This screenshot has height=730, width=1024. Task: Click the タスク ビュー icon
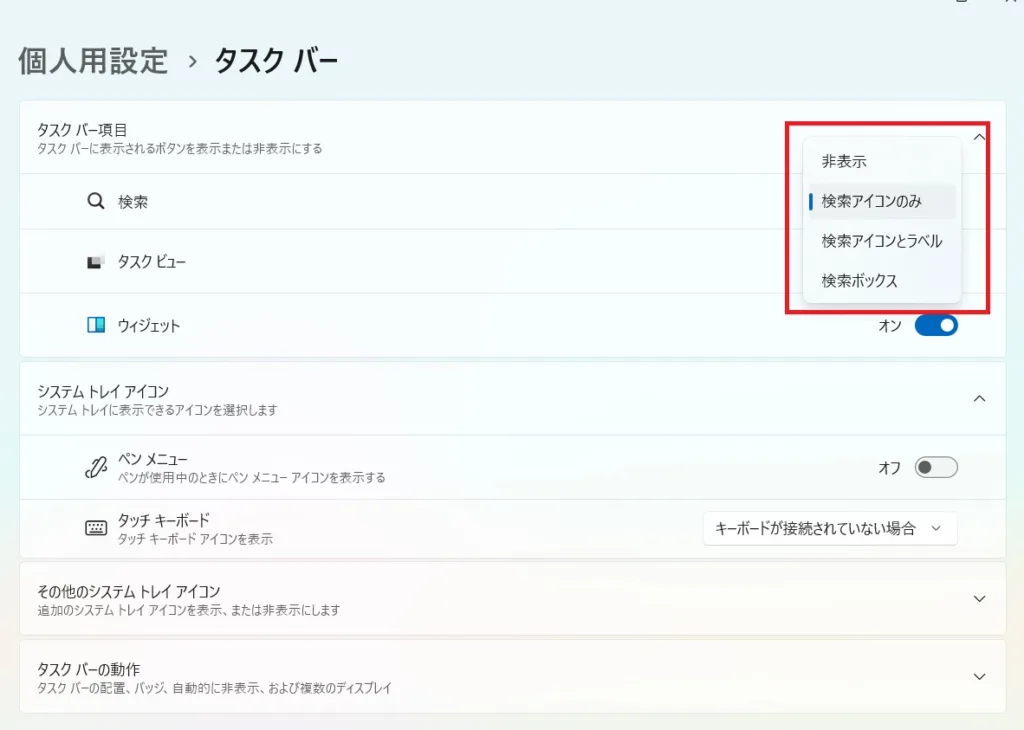click(96, 262)
